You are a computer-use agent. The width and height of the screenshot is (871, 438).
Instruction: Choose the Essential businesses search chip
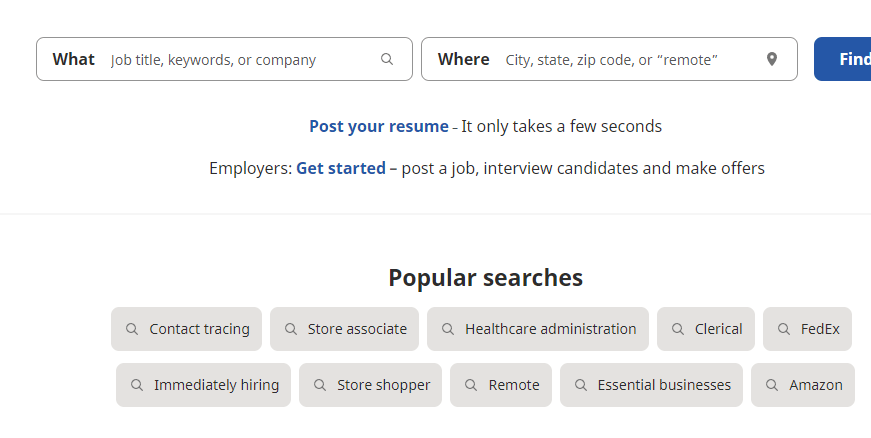[x=651, y=385]
